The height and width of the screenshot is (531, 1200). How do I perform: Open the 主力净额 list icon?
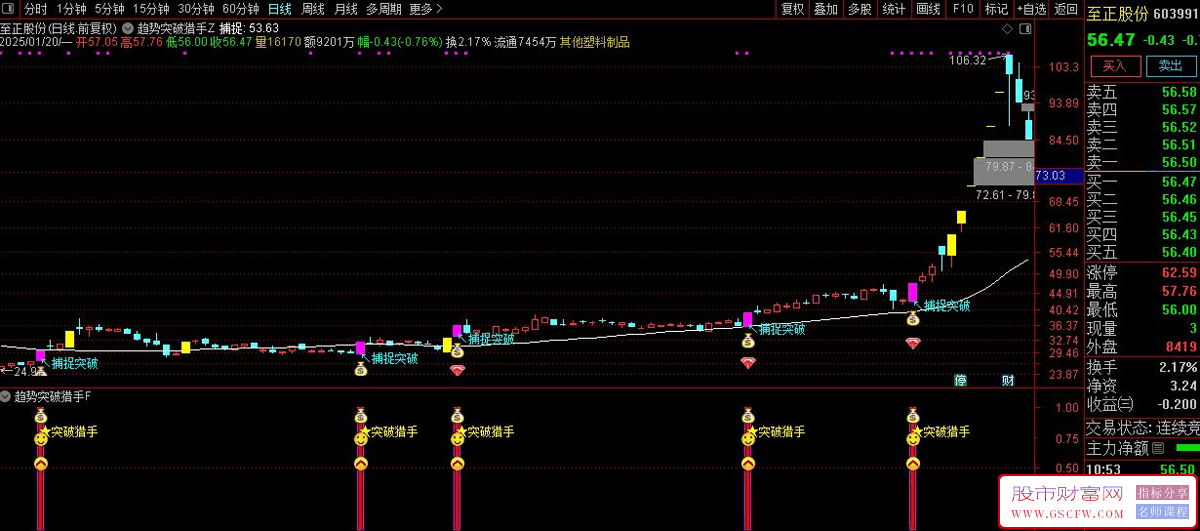1159,448
